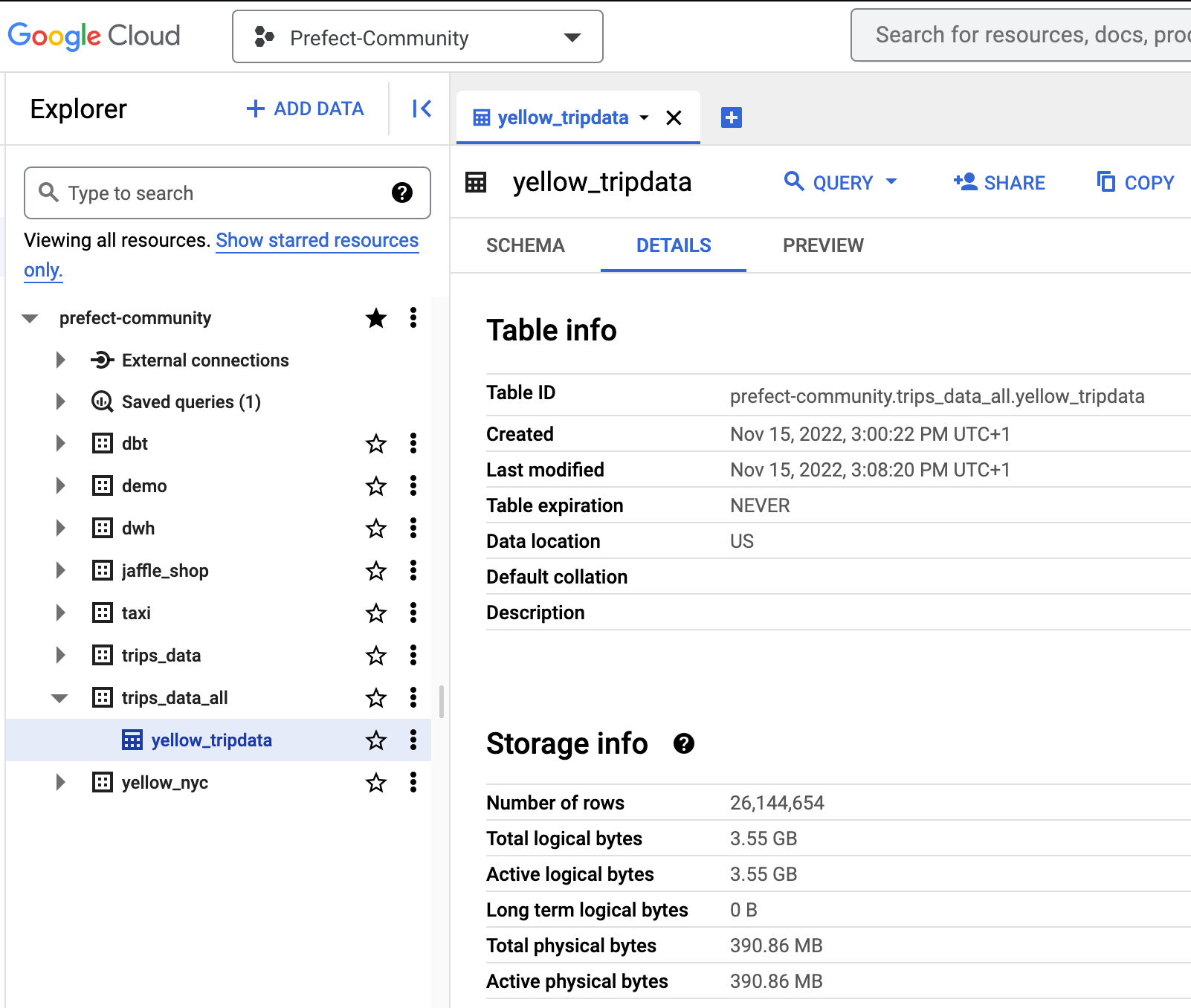The height and width of the screenshot is (1008, 1191).
Task: Click SHARE button
Action: [x=999, y=182]
